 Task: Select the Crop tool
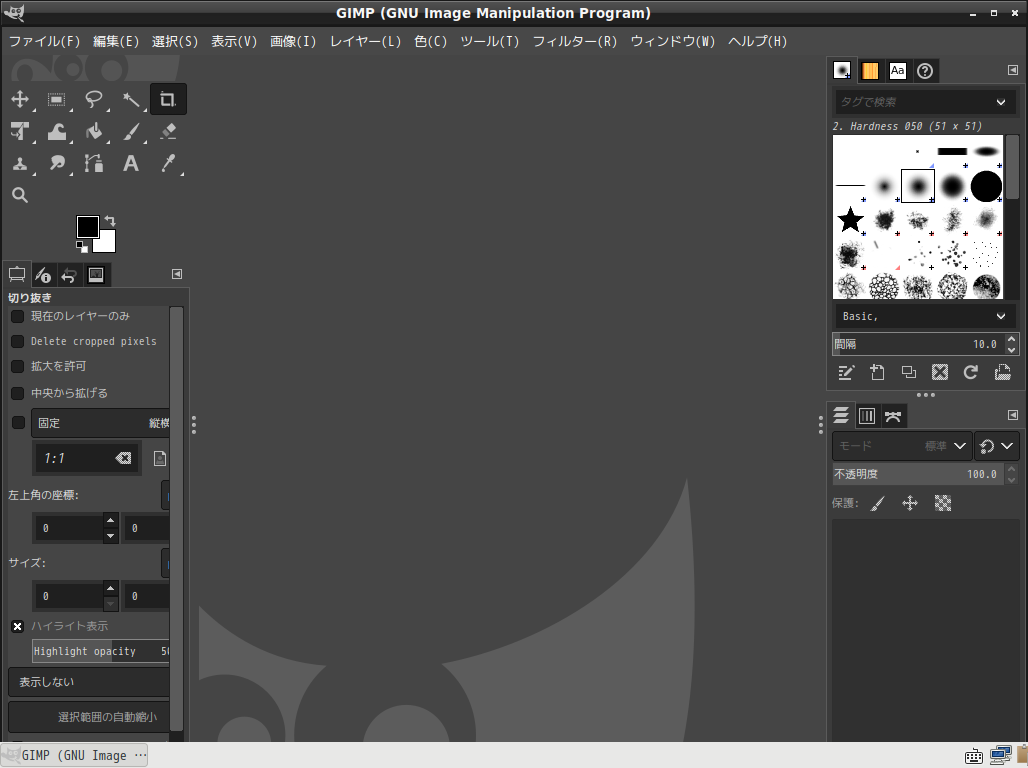[168, 99]
